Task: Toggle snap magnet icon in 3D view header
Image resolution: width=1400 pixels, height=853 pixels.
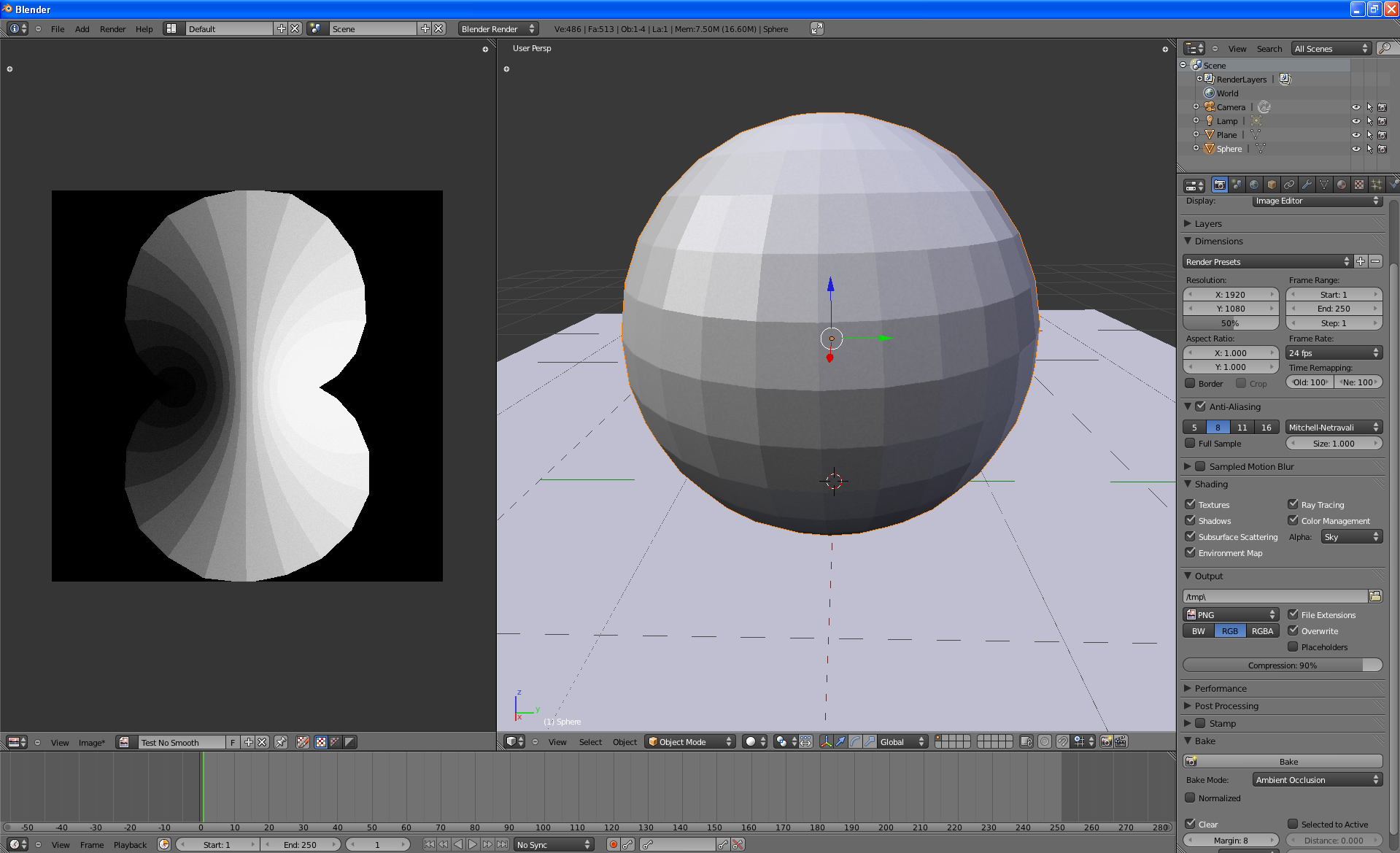Action: [1063, 741]
